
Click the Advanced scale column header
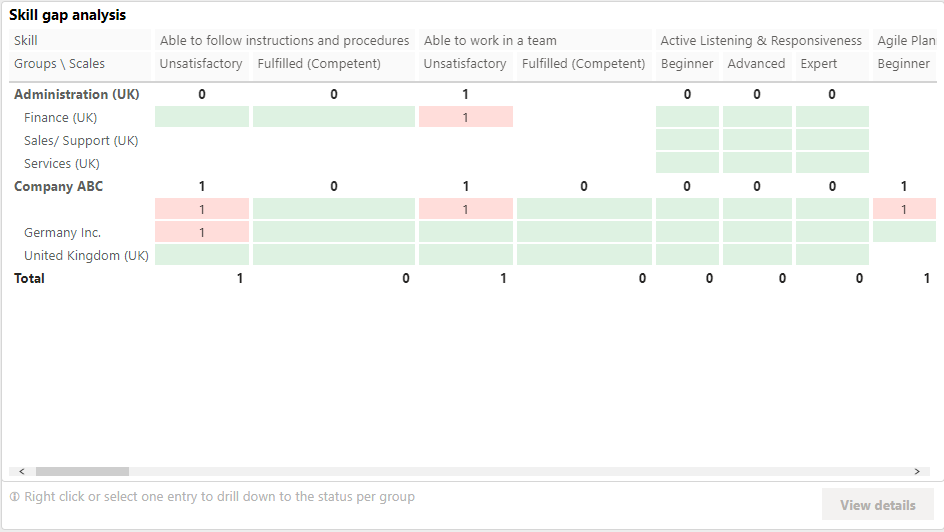(x=756, y=64)
